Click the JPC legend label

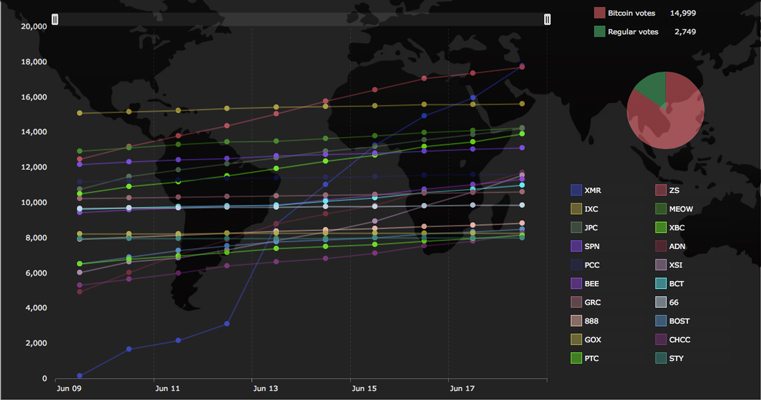(x=591, y=228)
